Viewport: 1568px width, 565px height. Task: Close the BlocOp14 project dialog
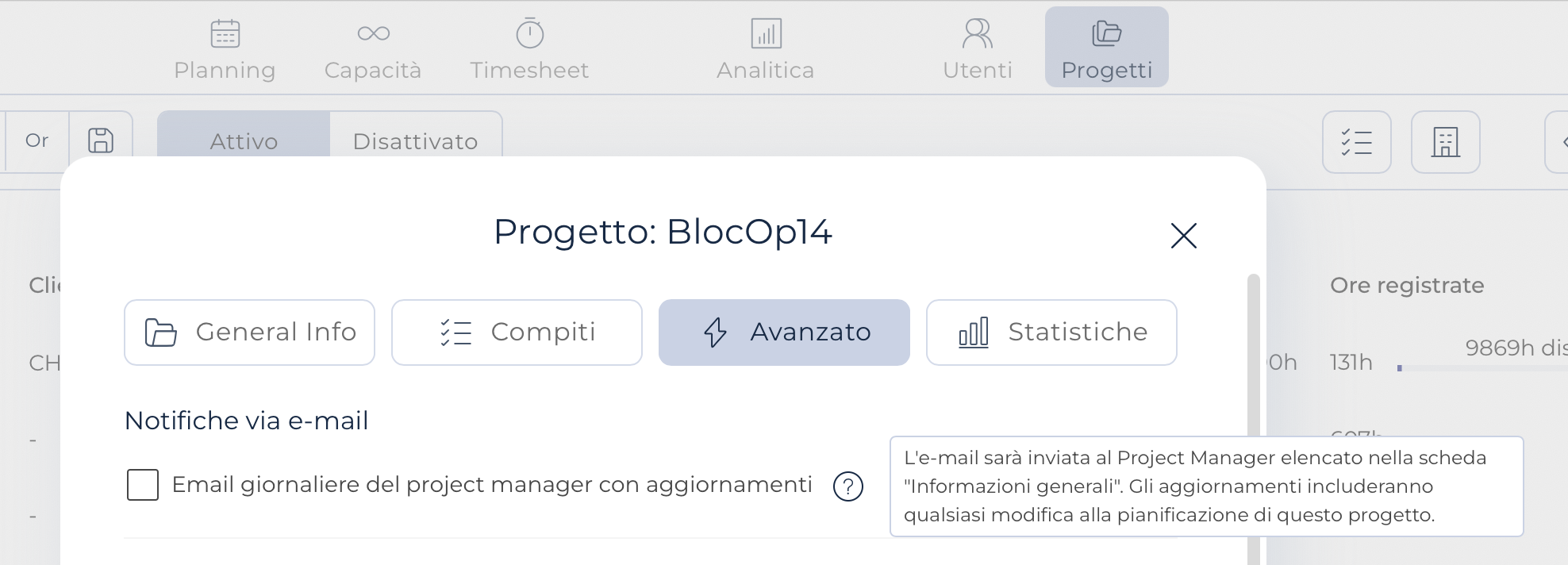click(x=1184, y=236)
